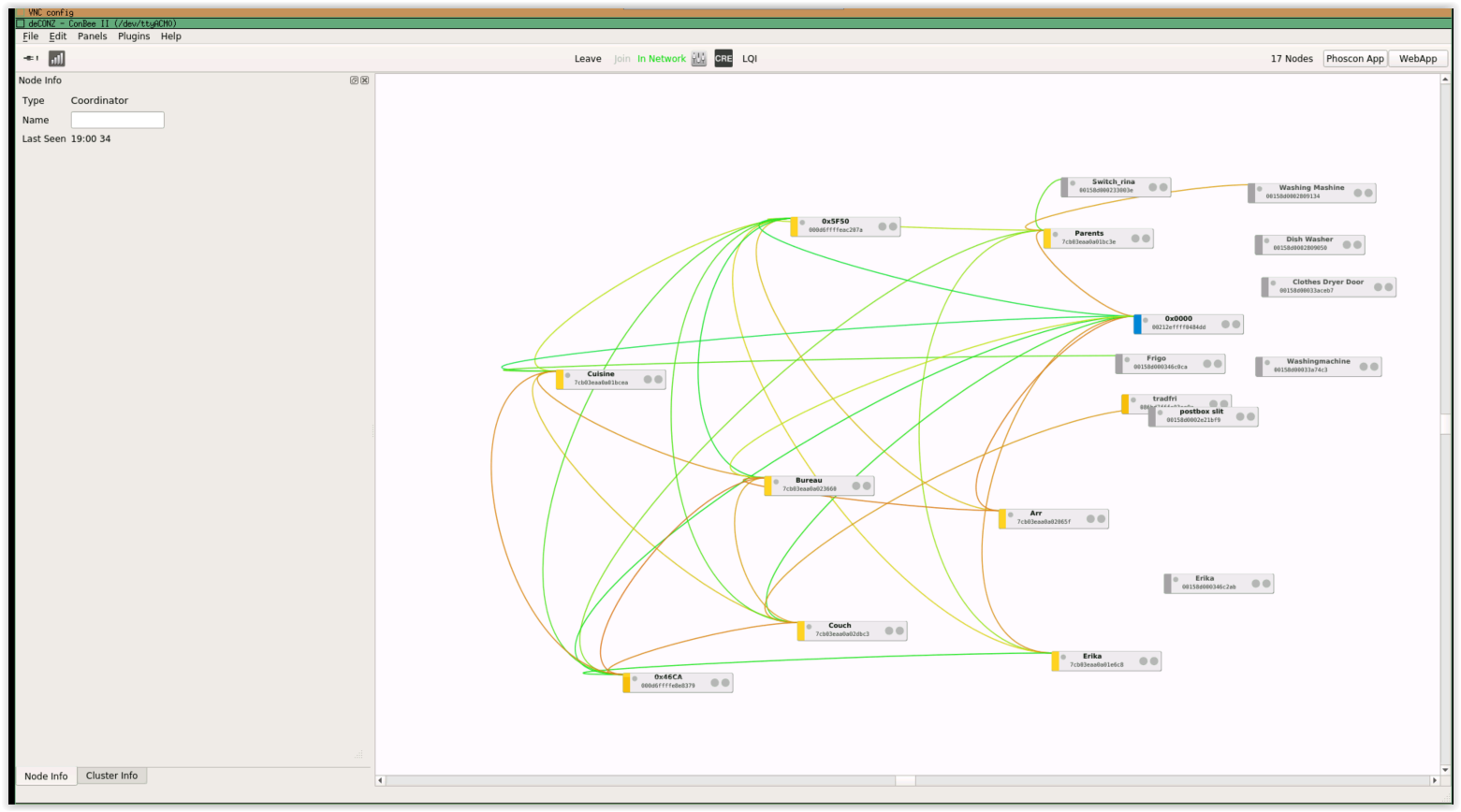1461x812 pixels.
Task: Expand right circle on 0x0000 node
Action: (1236, 325)
